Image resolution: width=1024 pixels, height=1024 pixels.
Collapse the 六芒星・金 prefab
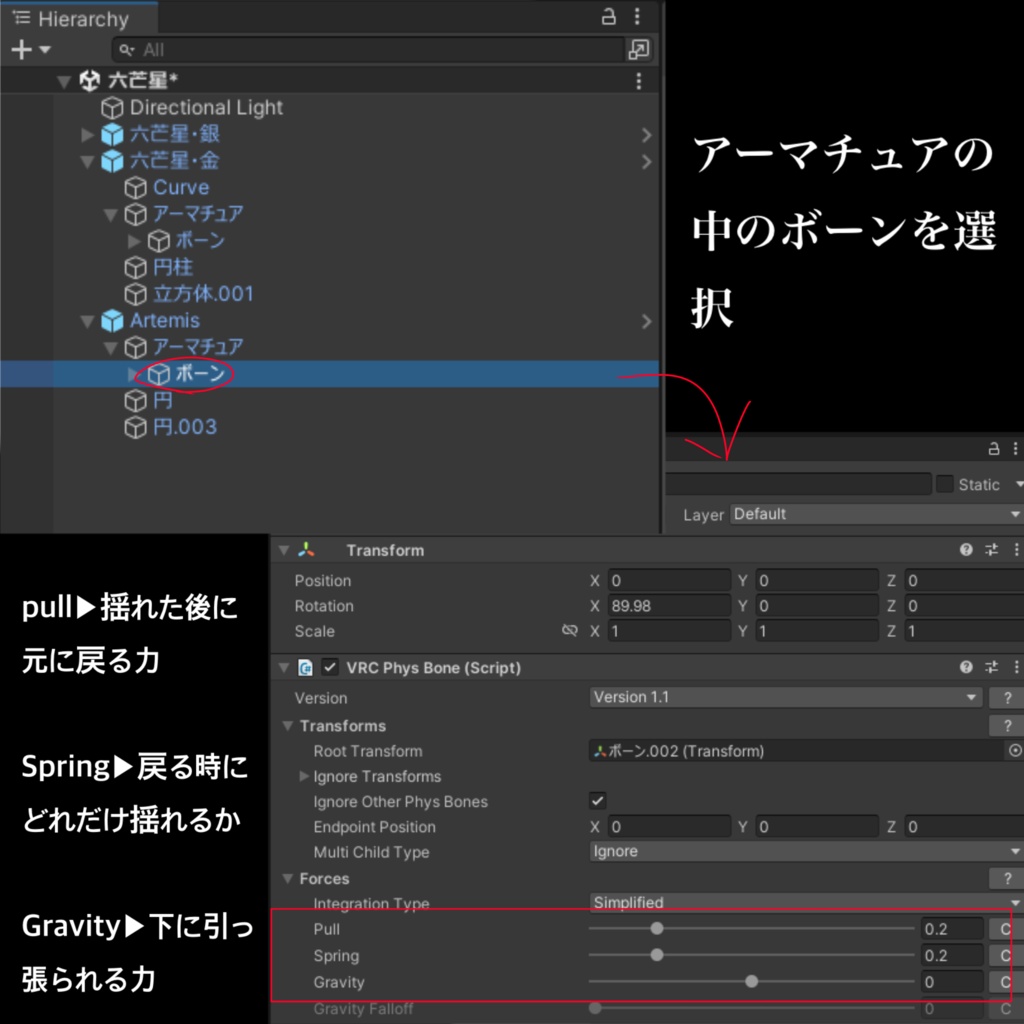click(88, 161)
